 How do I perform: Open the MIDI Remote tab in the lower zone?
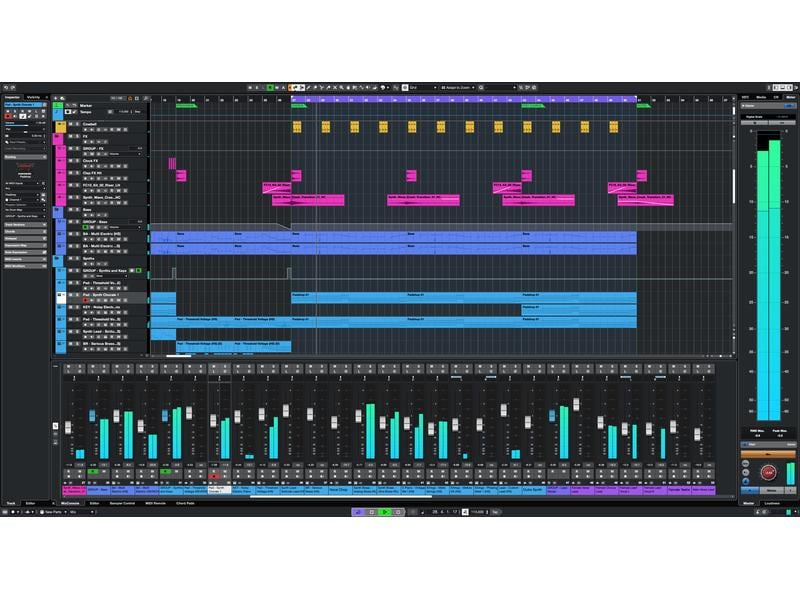point(156,504)
